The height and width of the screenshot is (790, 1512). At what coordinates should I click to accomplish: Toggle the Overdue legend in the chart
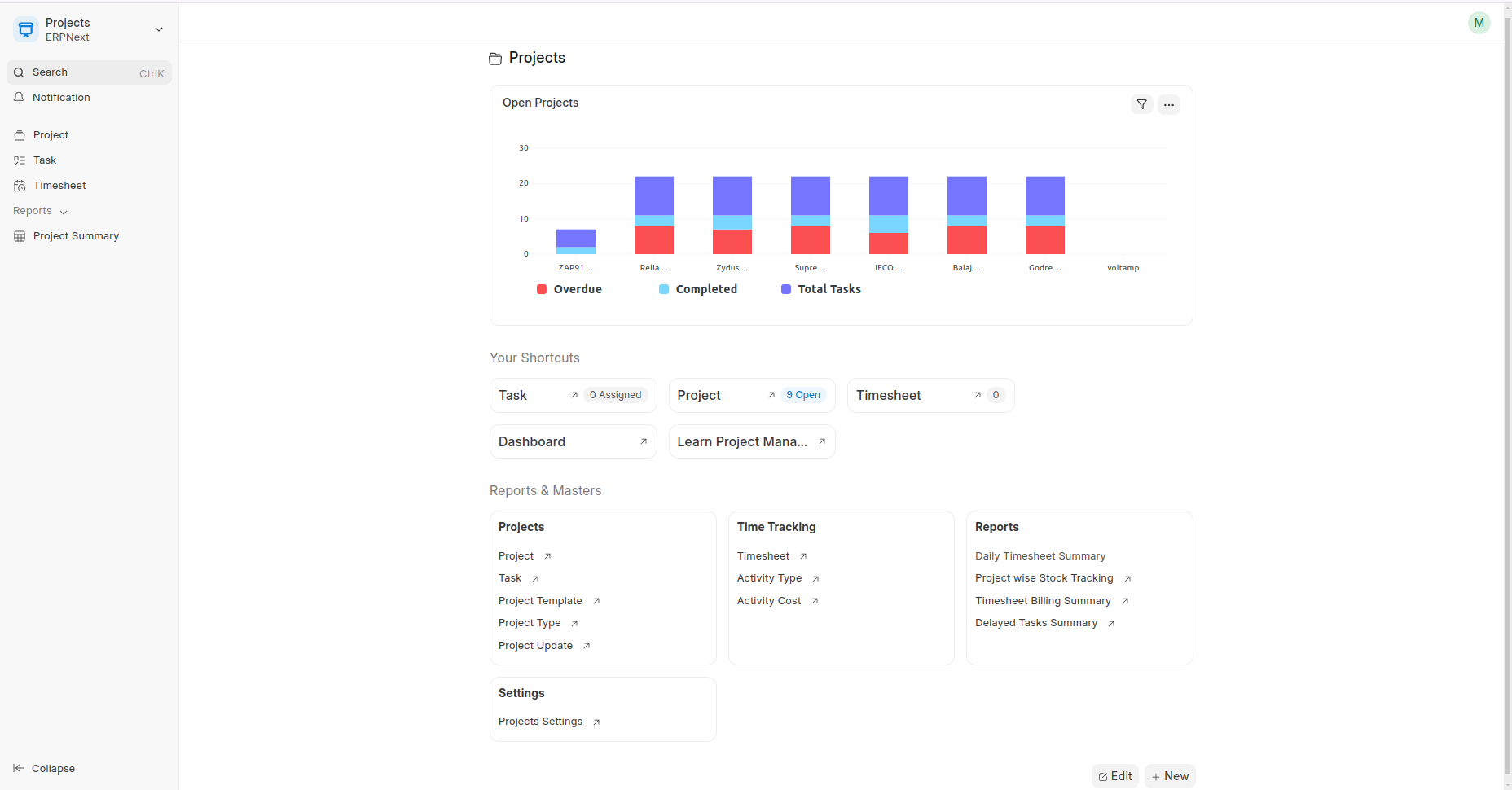tap(569, 289)
